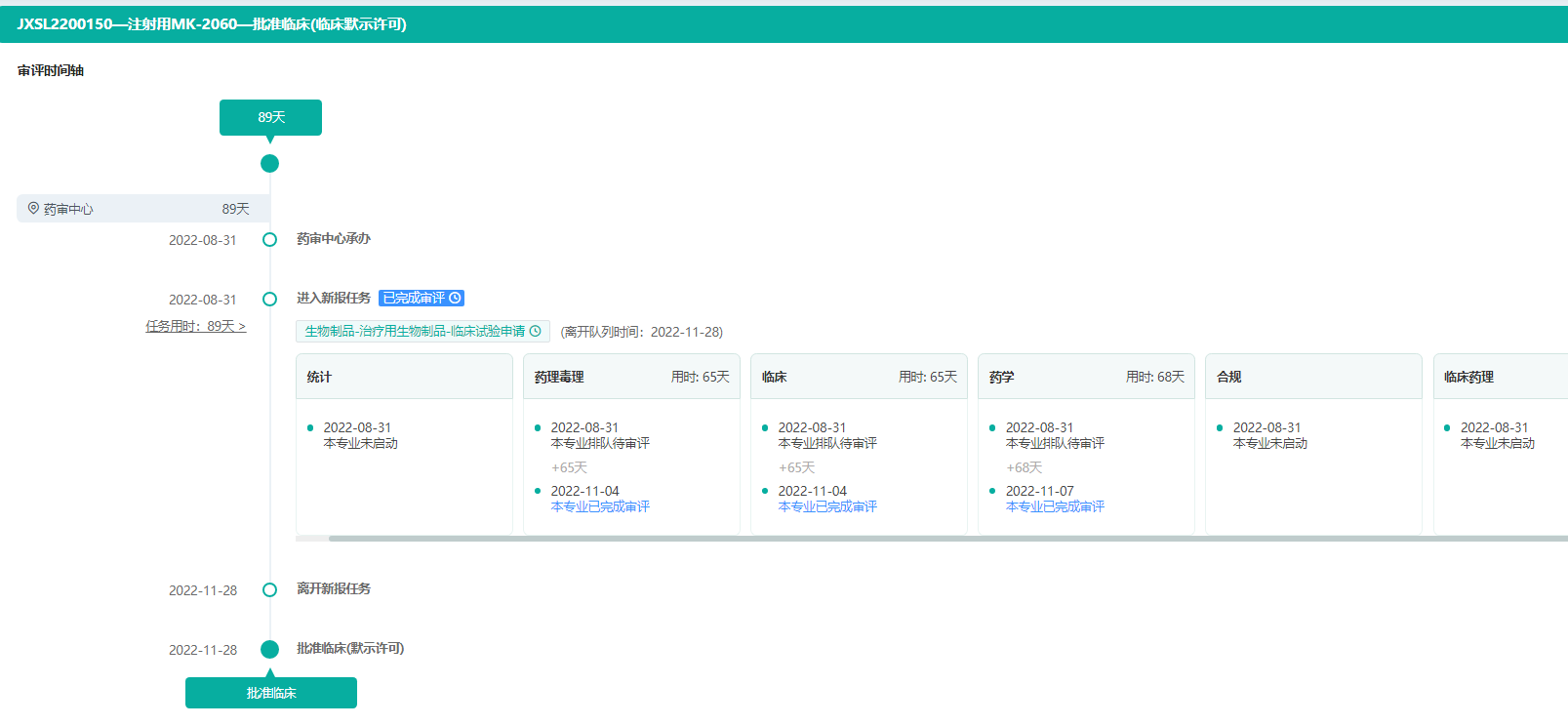The height and width of the screenshot is (726, 1568).
Task: Click the 离开队列时间: 2022-11-28 text
Action: click(642, 332)
